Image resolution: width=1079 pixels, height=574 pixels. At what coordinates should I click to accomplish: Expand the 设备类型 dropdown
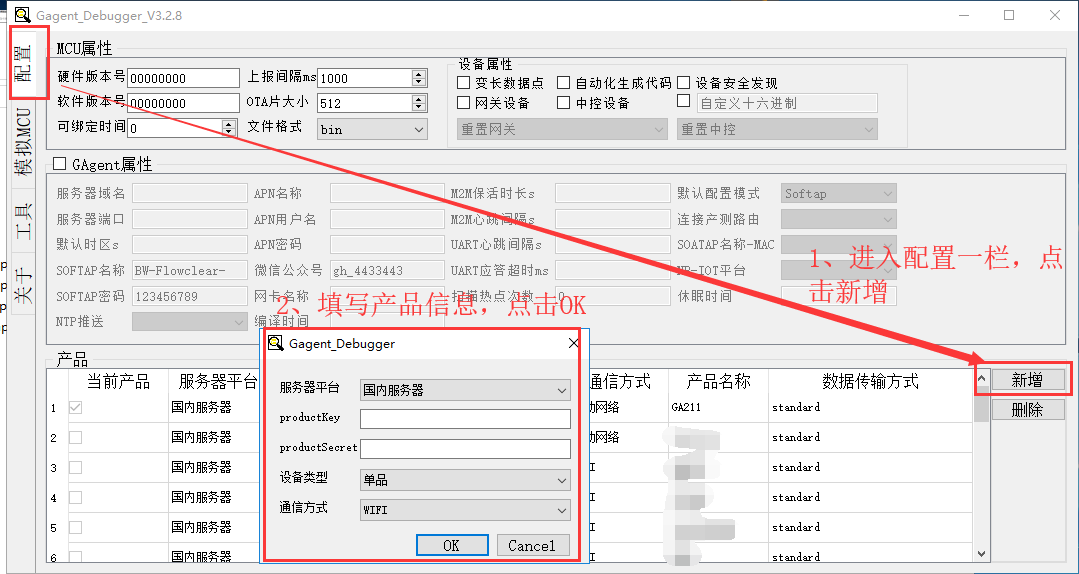[465, 480]
